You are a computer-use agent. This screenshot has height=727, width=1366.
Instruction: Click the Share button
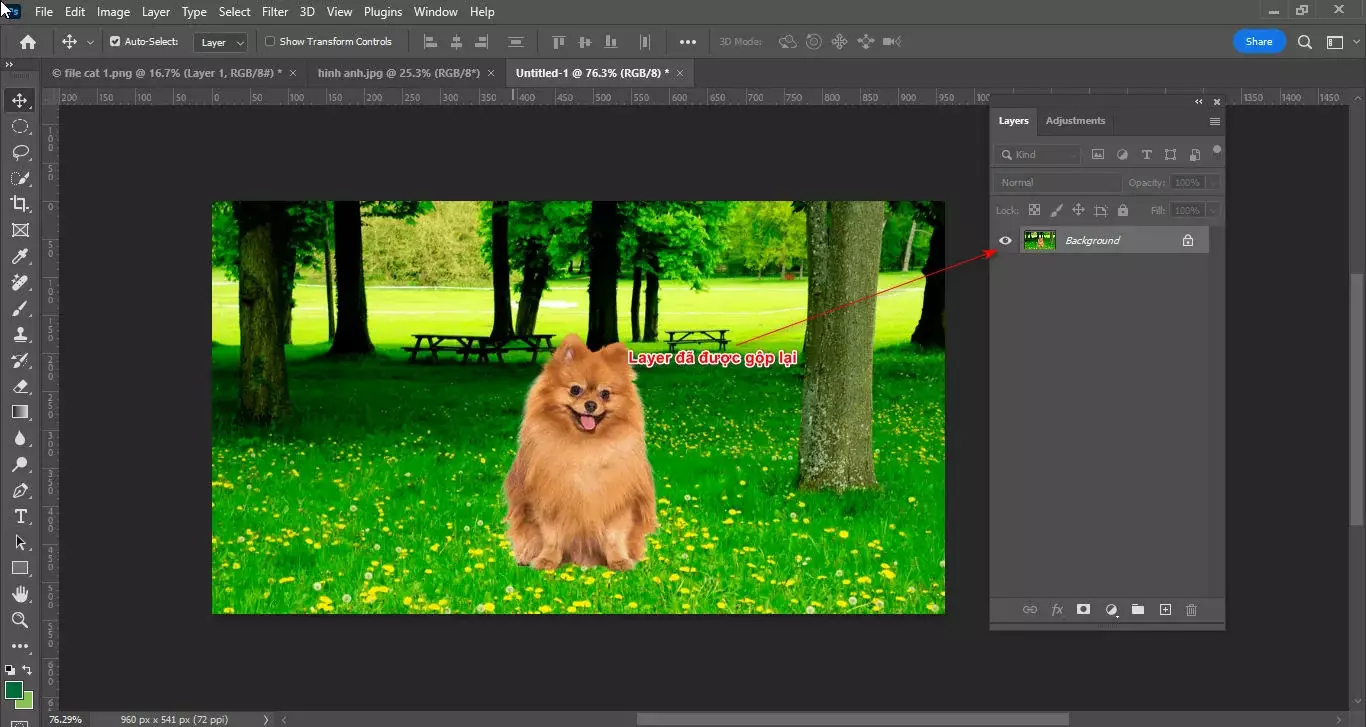coord(1259,41)
